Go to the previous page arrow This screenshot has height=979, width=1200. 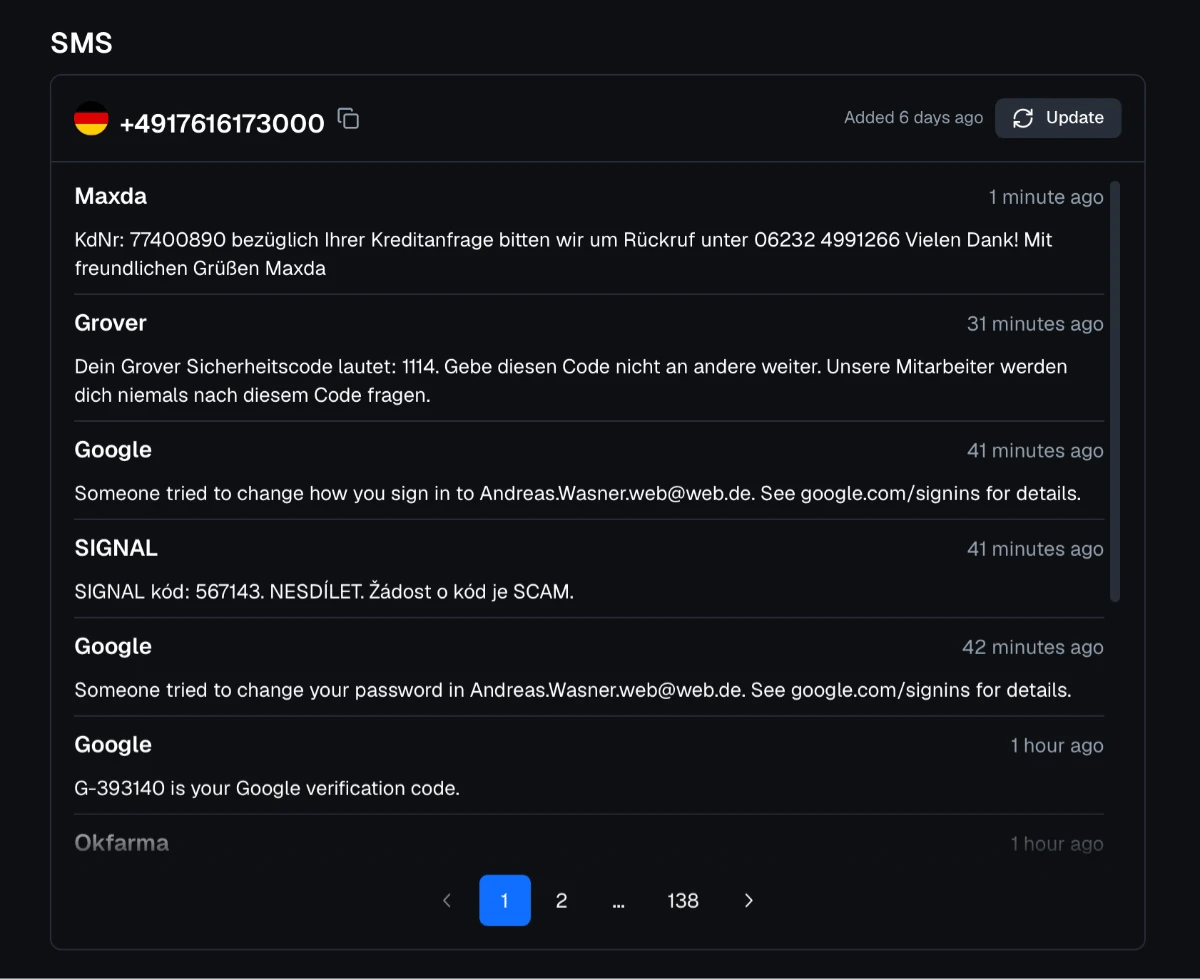click(447, 901)
